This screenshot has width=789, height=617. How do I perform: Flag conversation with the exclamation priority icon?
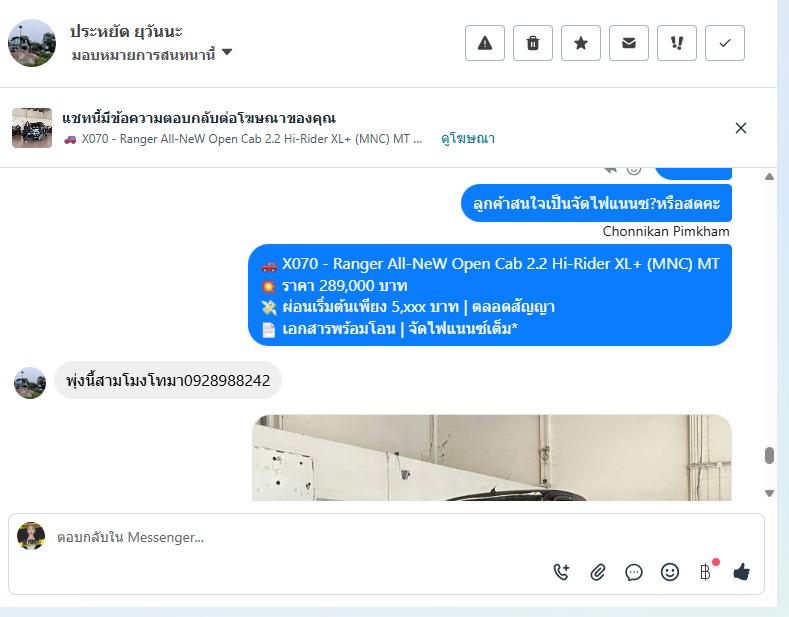(x=677, y=43)
